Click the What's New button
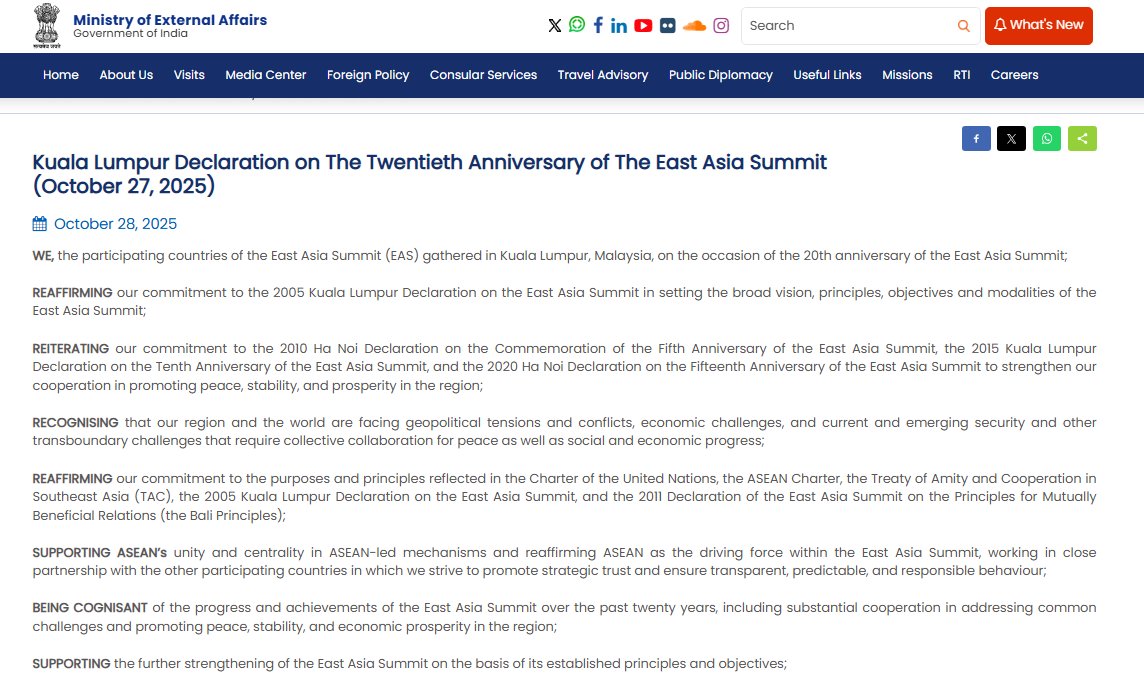 click(1038, 26)
